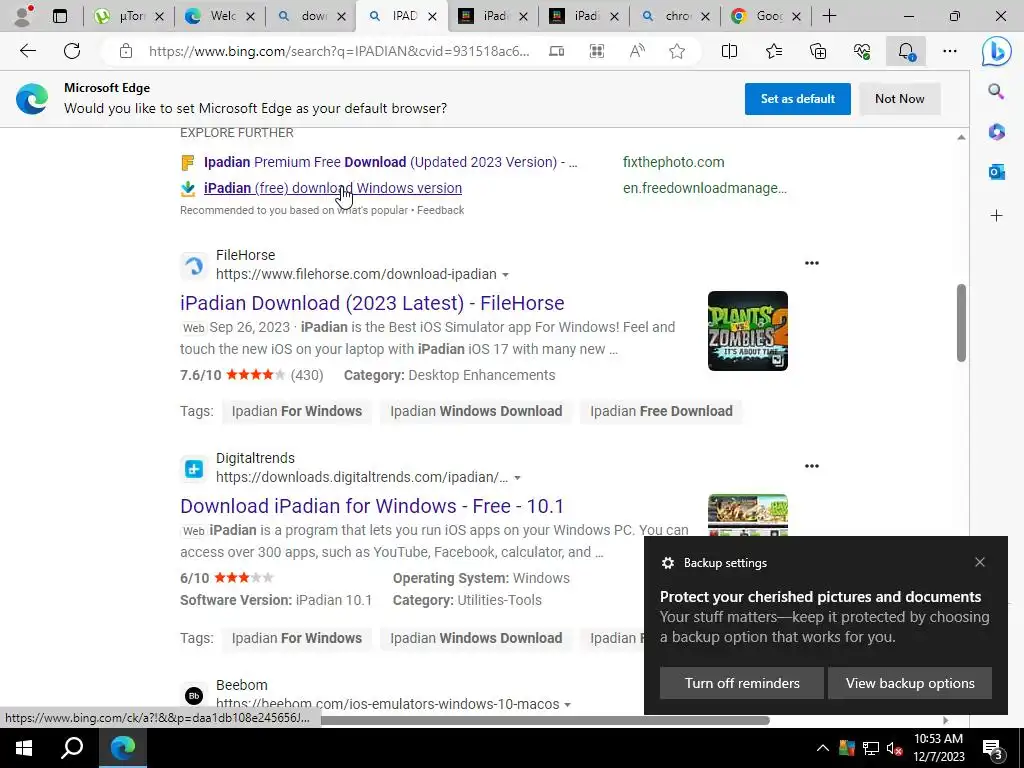Open taskbar clock showing 10:53 AM
Viewport: 1024px width, 768px height.
(938, 748)
